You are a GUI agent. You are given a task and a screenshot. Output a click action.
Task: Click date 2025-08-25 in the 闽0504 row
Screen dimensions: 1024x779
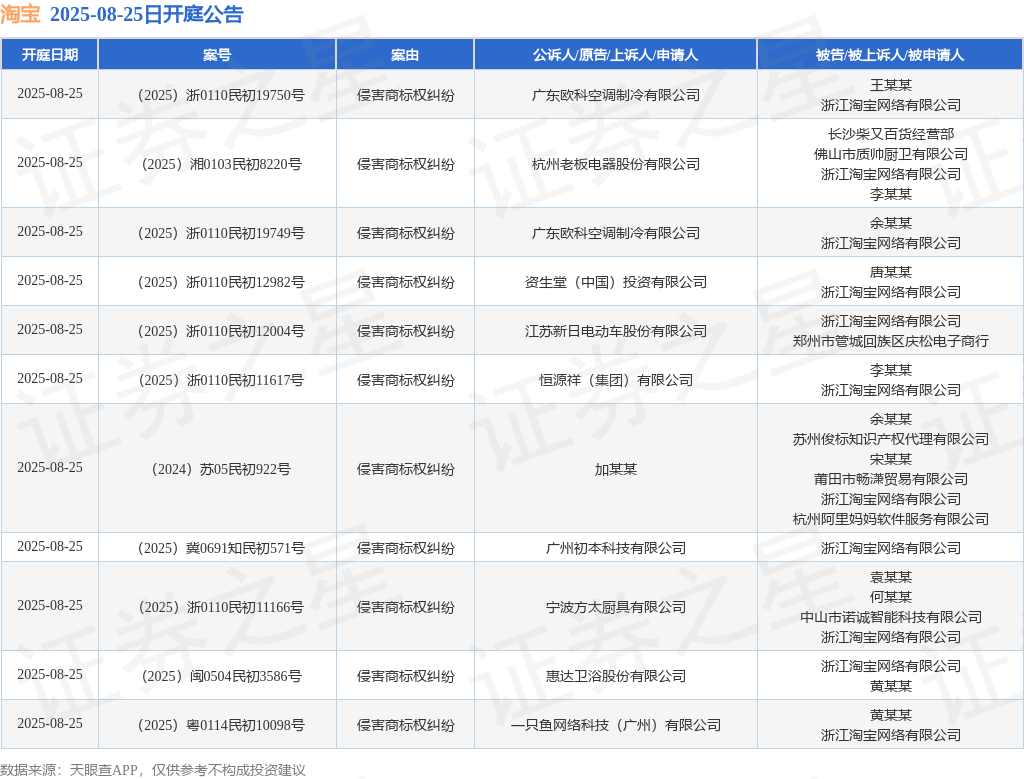(50, 674)
